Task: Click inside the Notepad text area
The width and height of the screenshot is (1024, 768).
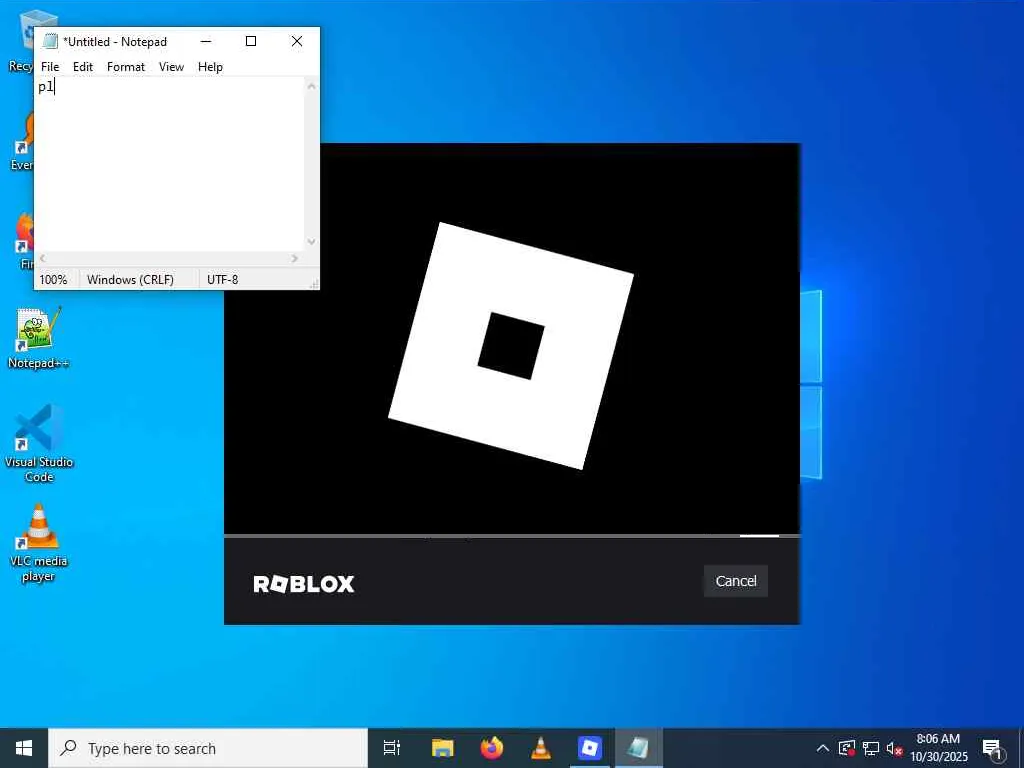Action: click(x=170, y=163)
